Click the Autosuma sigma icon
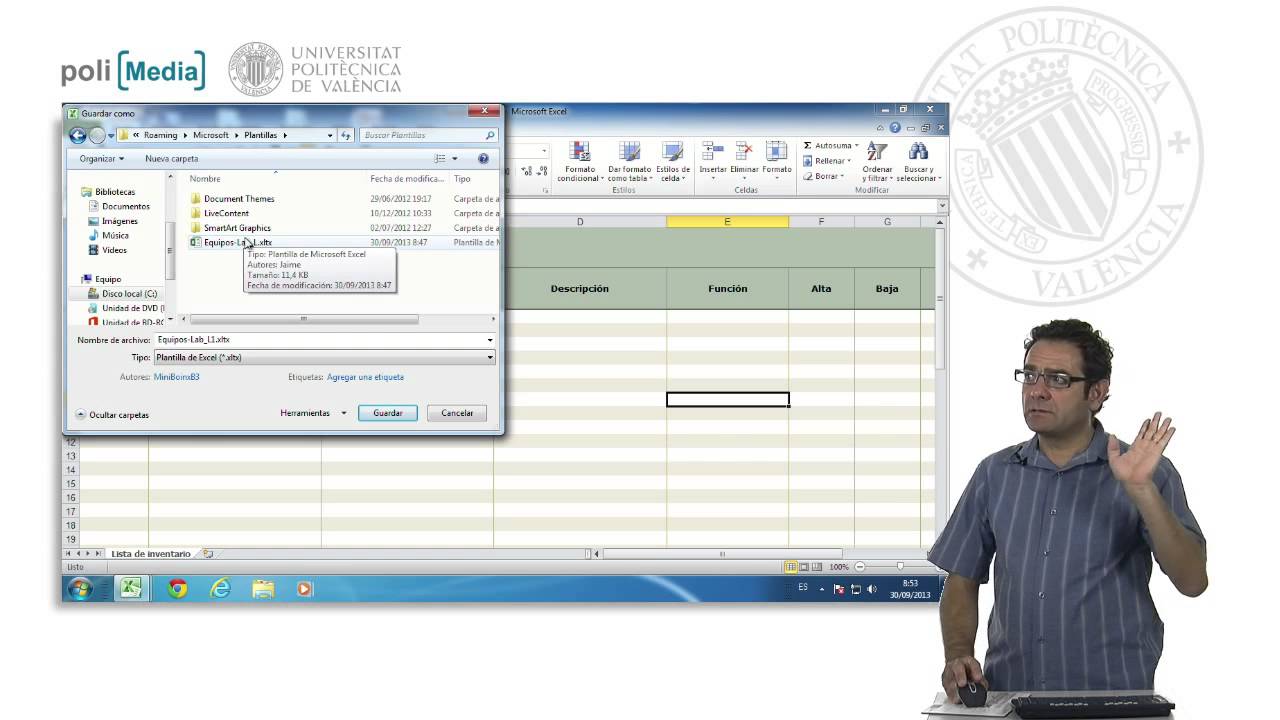The image size is (1280, 720). [x=808, y=146]
